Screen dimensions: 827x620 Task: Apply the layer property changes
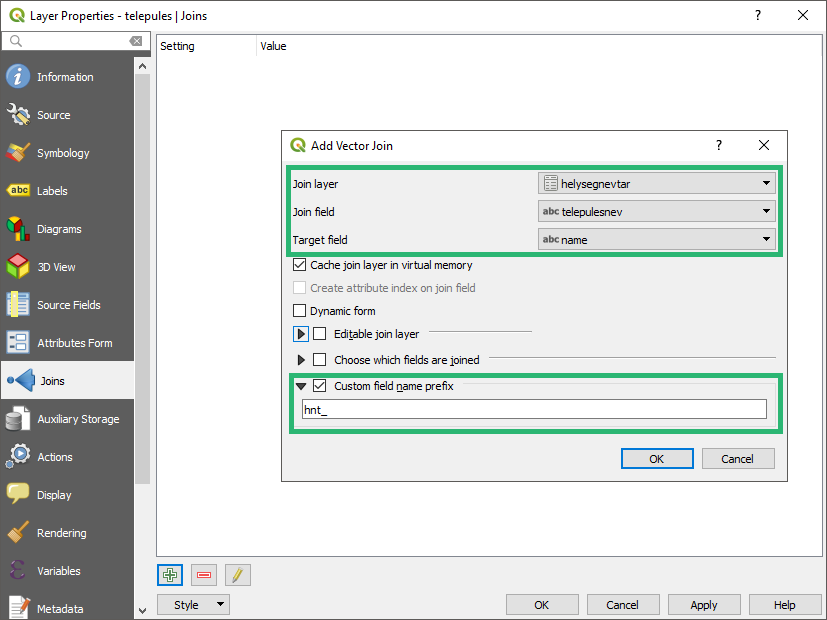point(704,605)
